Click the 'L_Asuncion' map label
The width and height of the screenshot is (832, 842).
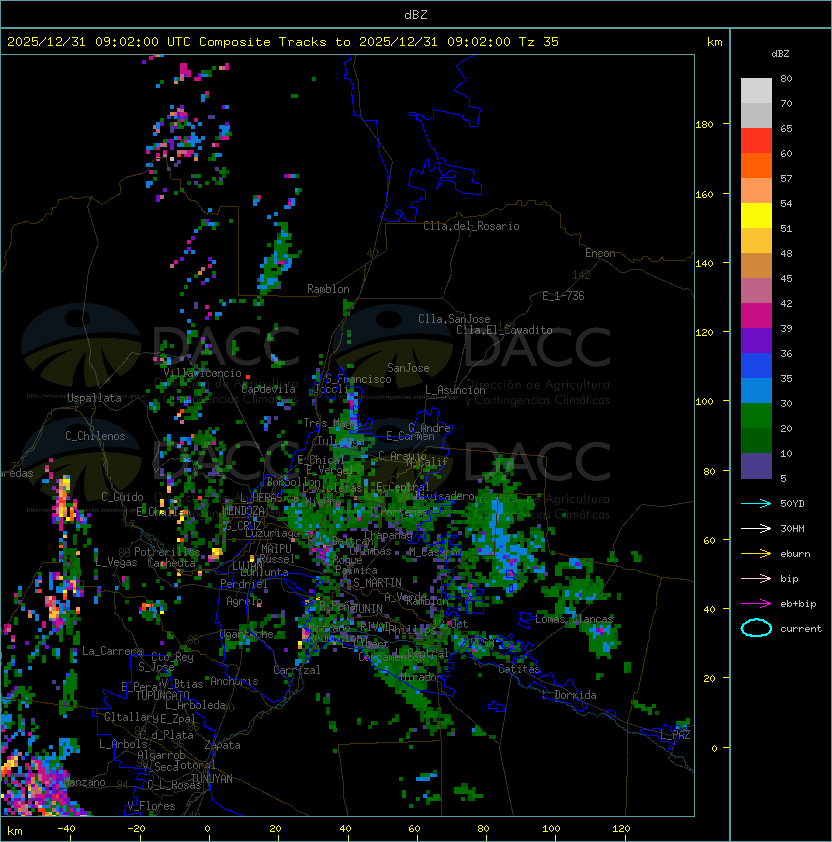(x=455, y=390)
